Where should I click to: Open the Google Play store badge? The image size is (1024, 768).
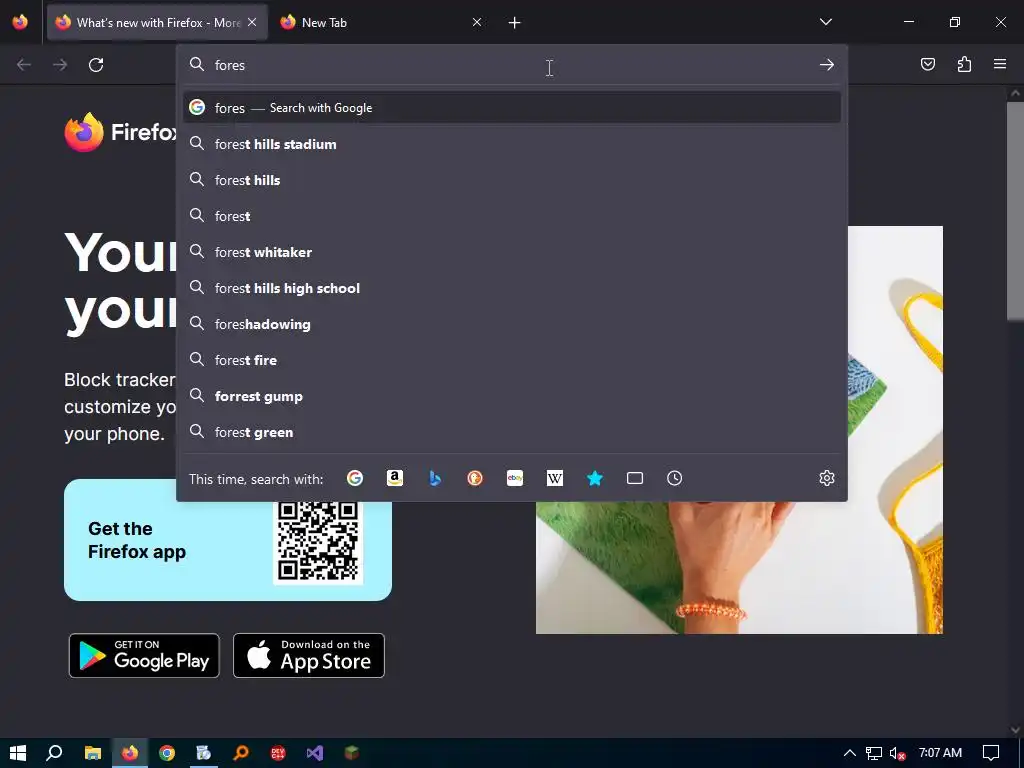144,655
